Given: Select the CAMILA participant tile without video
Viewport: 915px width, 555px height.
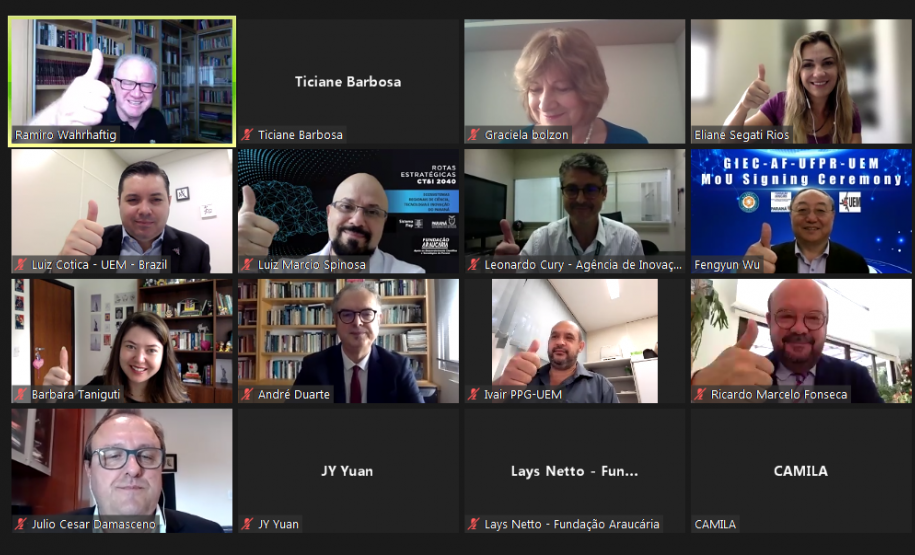Looking at the screenshot, I should 801,470.
